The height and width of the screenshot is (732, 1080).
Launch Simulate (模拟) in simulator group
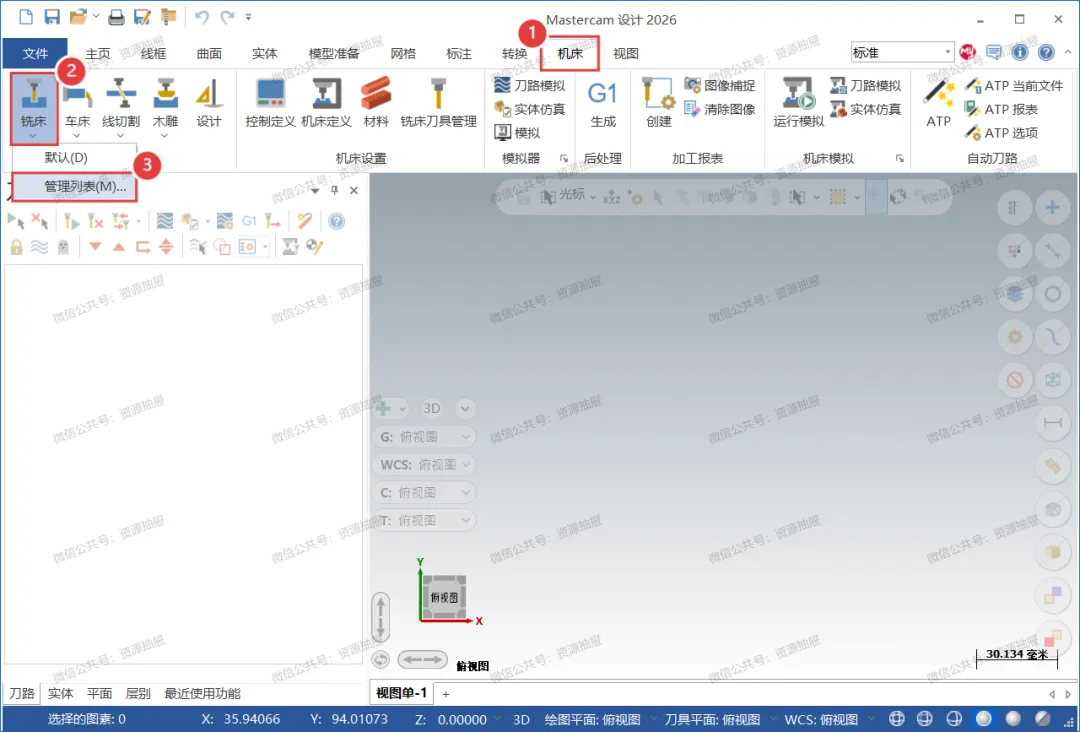(517, 132)
